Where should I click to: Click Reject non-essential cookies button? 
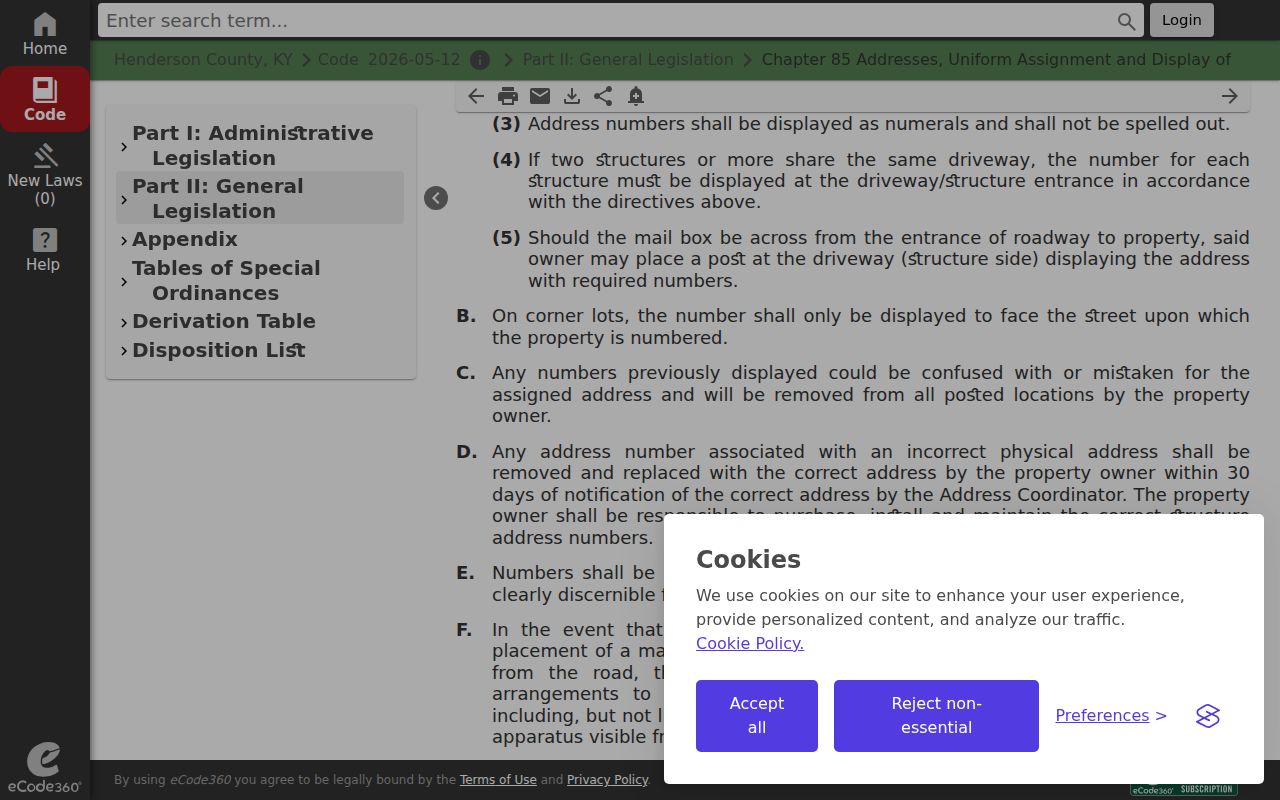(936, 716)
